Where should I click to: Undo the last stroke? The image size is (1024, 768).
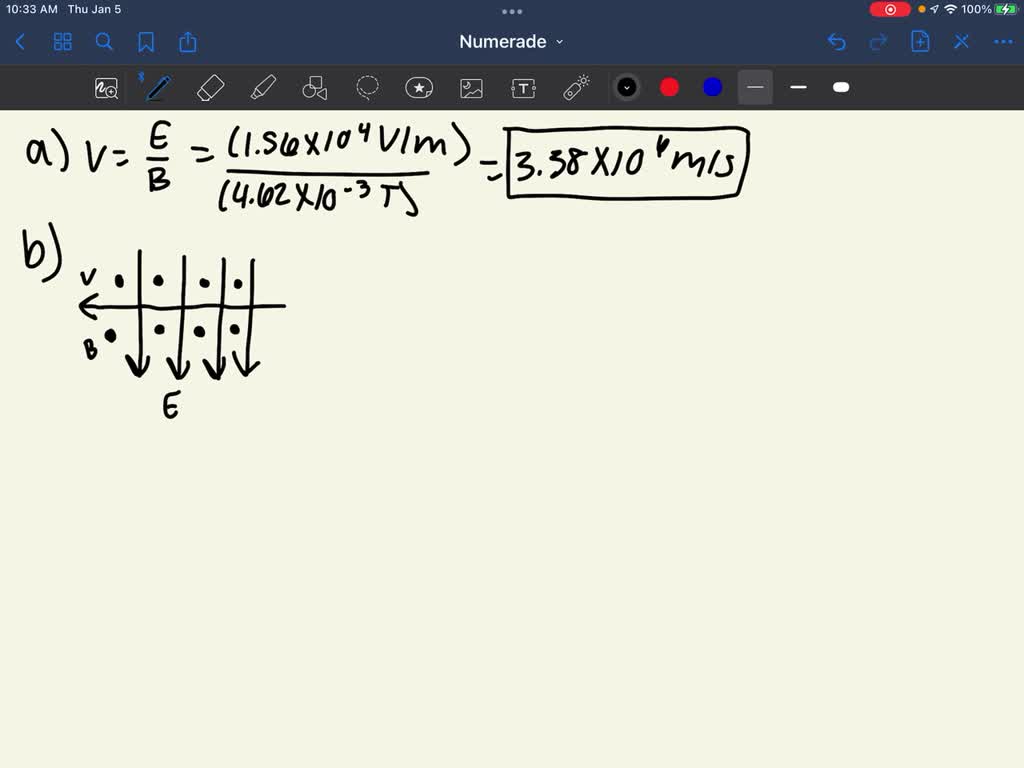[x=837, y=42]
